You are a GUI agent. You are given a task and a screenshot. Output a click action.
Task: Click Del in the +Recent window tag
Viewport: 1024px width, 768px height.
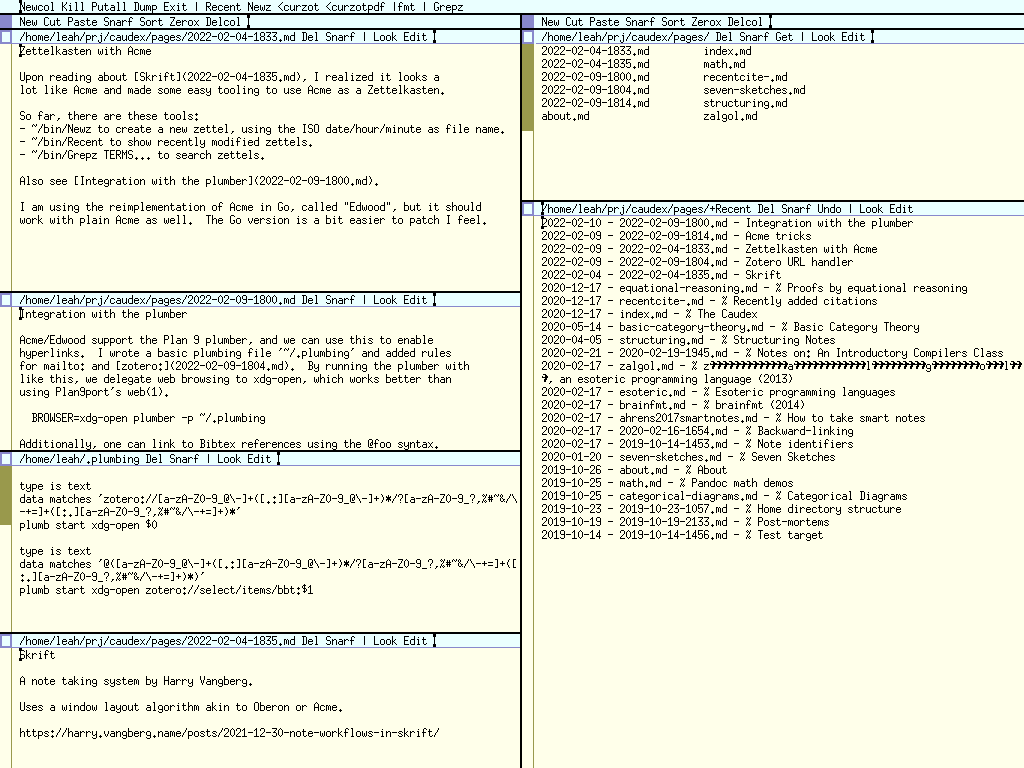point(766,209)
